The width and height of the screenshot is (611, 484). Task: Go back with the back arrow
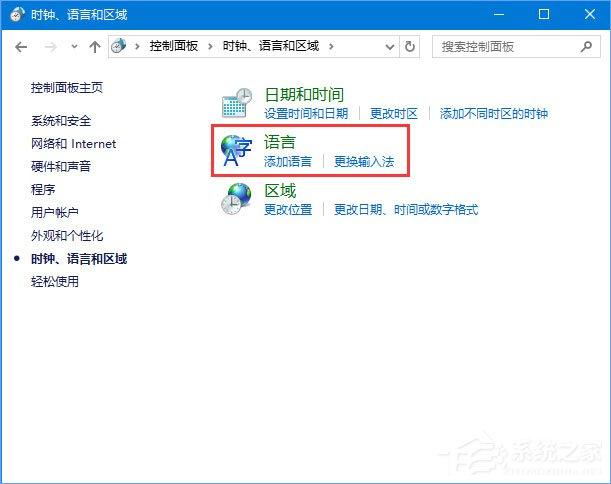[21, 47]
